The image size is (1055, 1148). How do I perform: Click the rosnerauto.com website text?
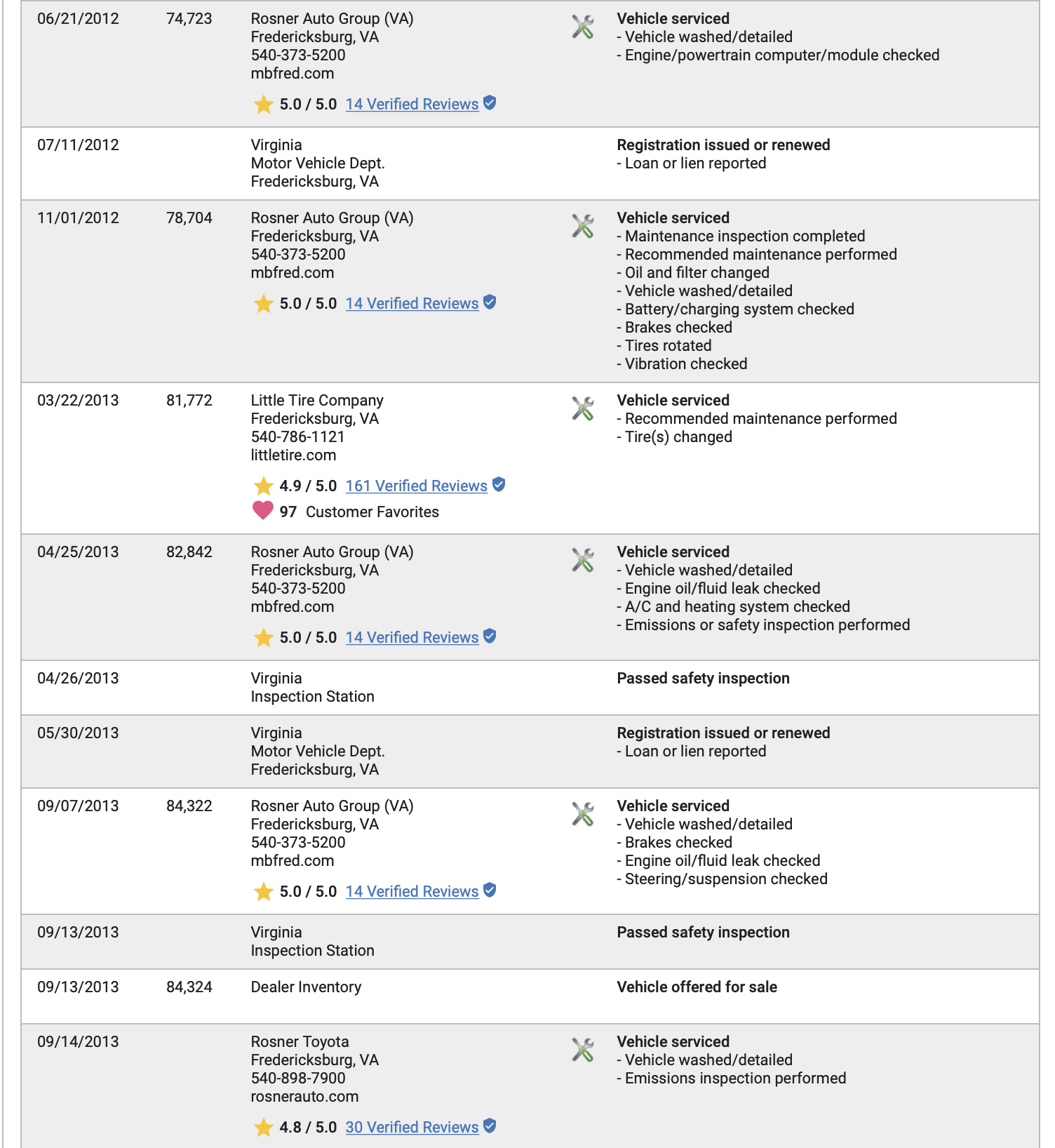(x=304, y=1096)
